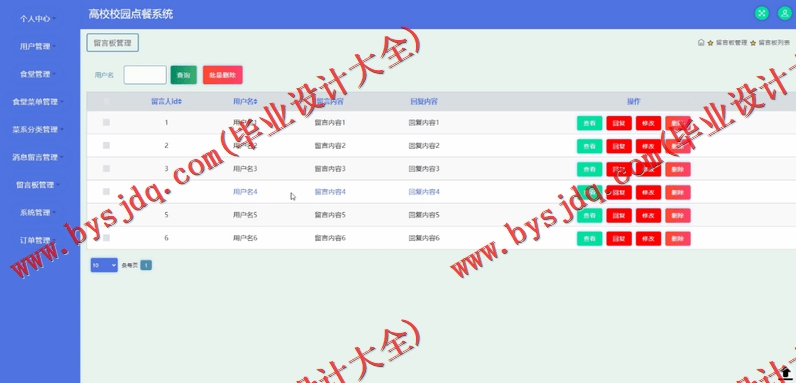Click the 高校校园点餐系统 title
The height and width of the screenshot is (383, 796).
(x=131, y=14)
